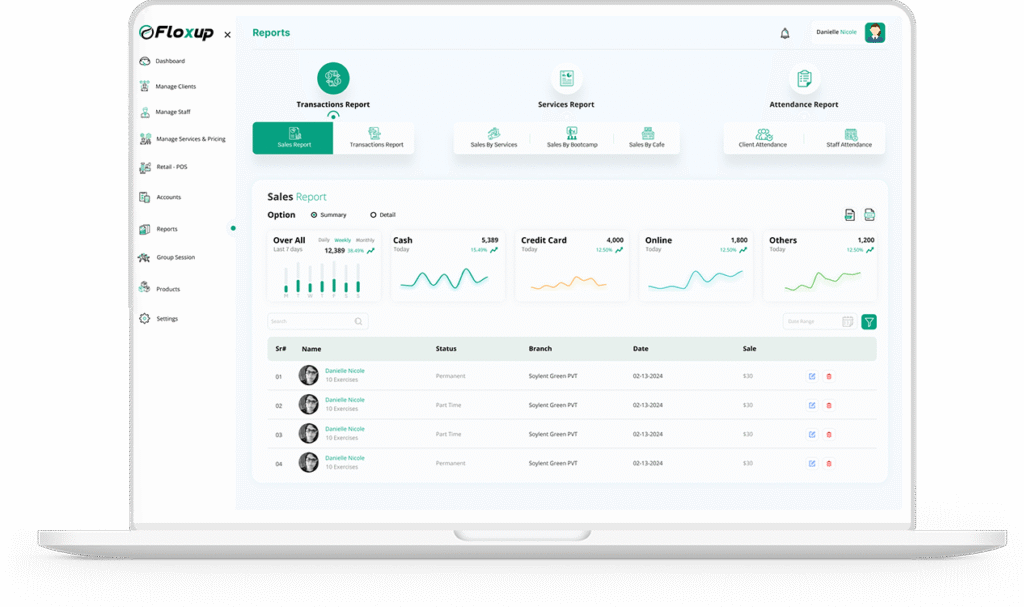Click the Products sidebar icon
Screen dimensions: 1024x607
144,287
